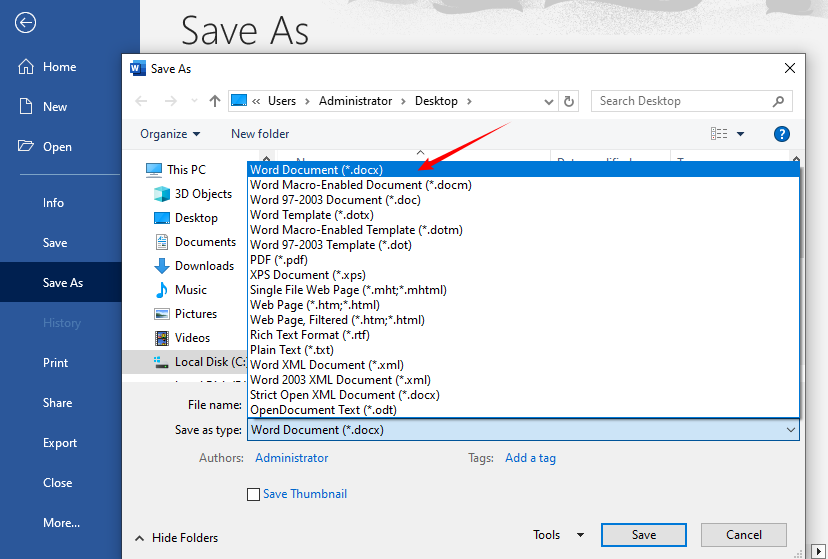This screenshot has height=559, width=828.
Task: Choose Word Macro-Enabled Template (*.dotm)
Action: [523, 230]
